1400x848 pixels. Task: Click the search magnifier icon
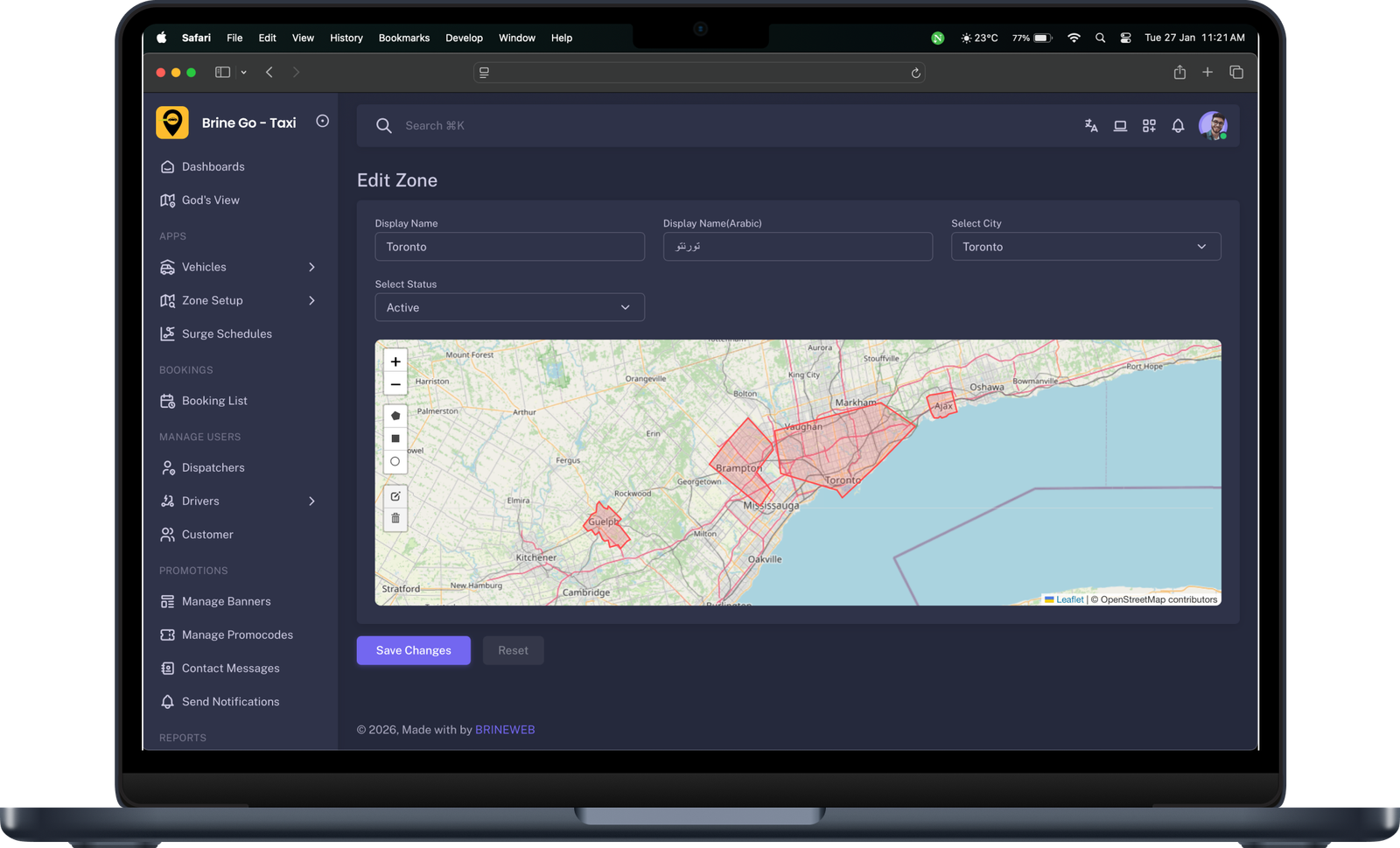[x=383, y=126]
